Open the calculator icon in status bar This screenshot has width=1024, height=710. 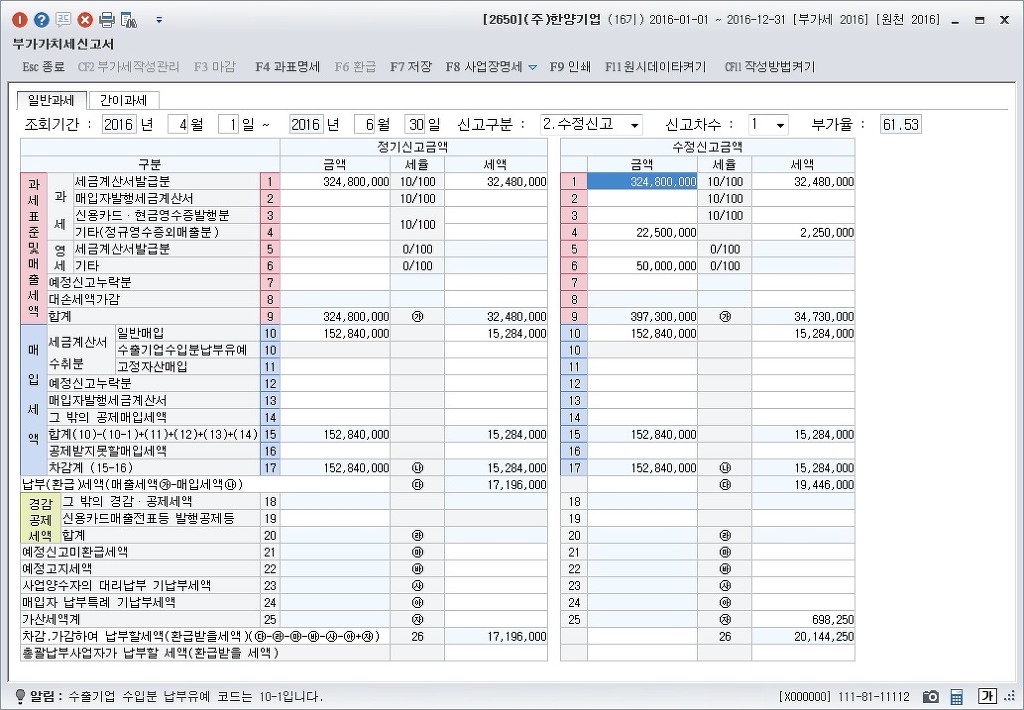click(x=957, y=696)
